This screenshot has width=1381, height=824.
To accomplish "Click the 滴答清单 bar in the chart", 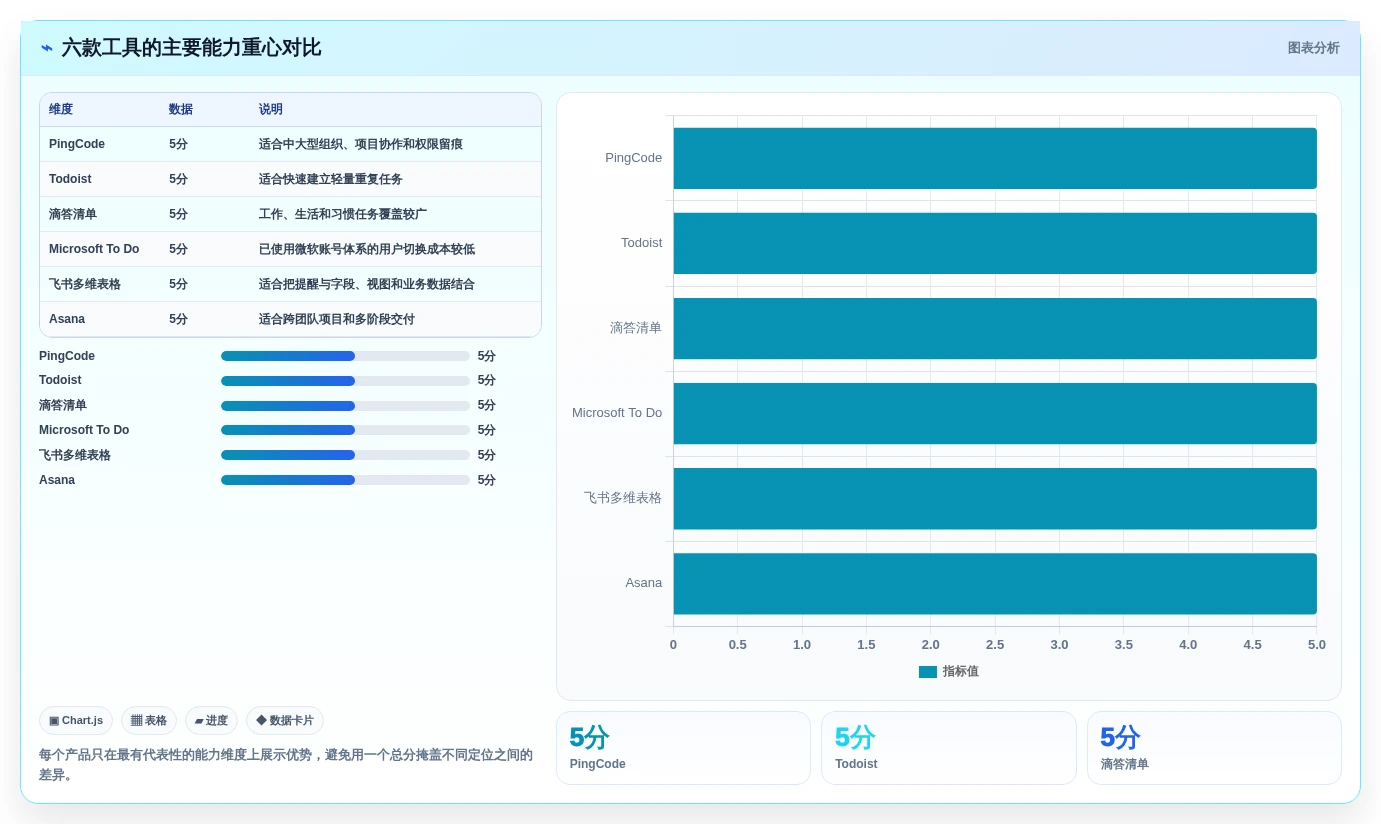I will 995,328.
